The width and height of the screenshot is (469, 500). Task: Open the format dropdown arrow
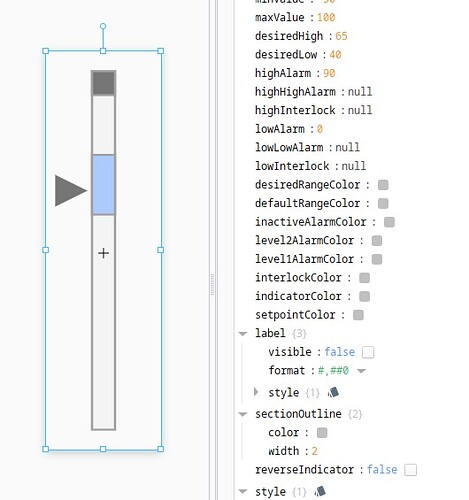coord(361,371)
